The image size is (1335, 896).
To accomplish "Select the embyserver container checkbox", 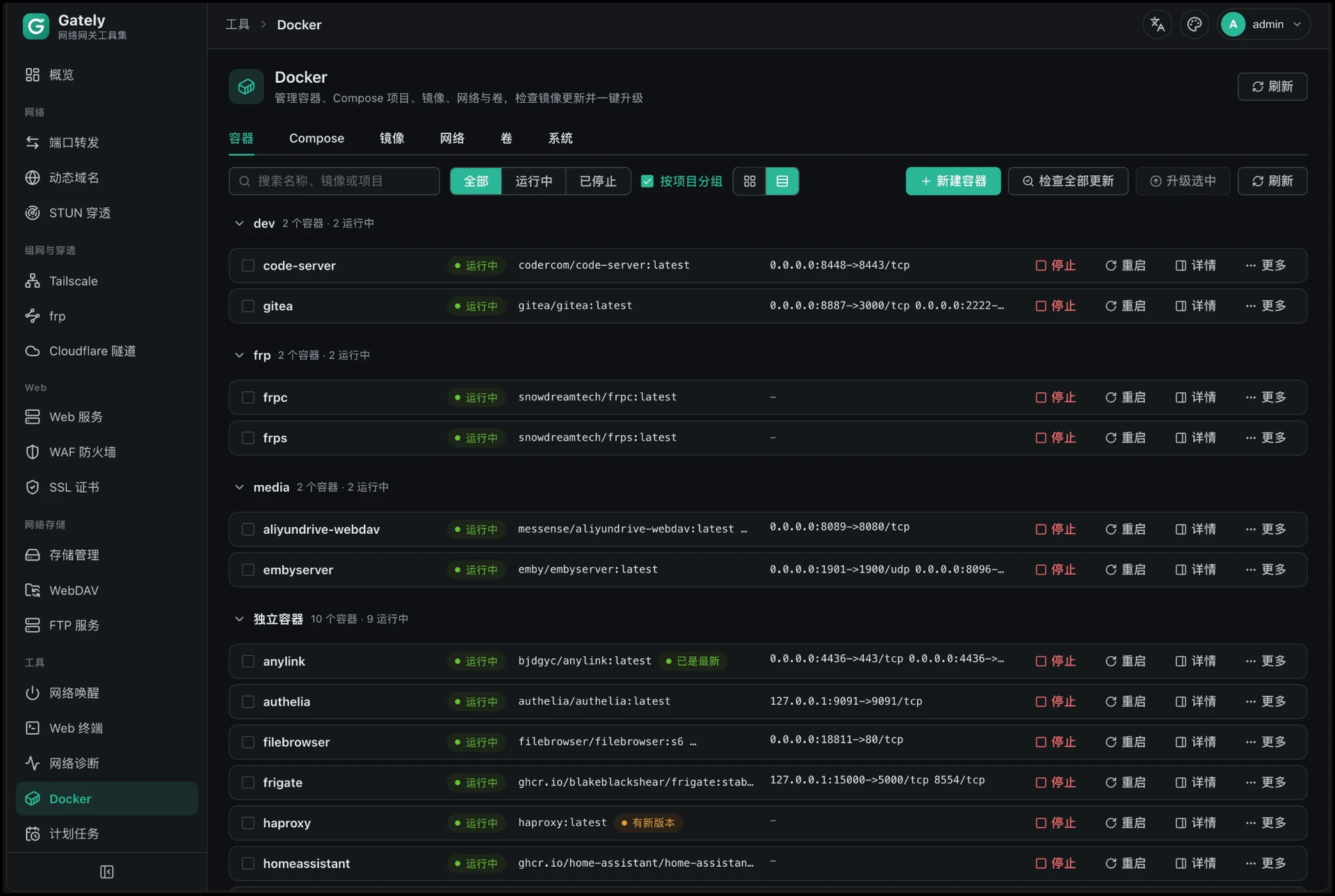I will (x=248, y=570).
